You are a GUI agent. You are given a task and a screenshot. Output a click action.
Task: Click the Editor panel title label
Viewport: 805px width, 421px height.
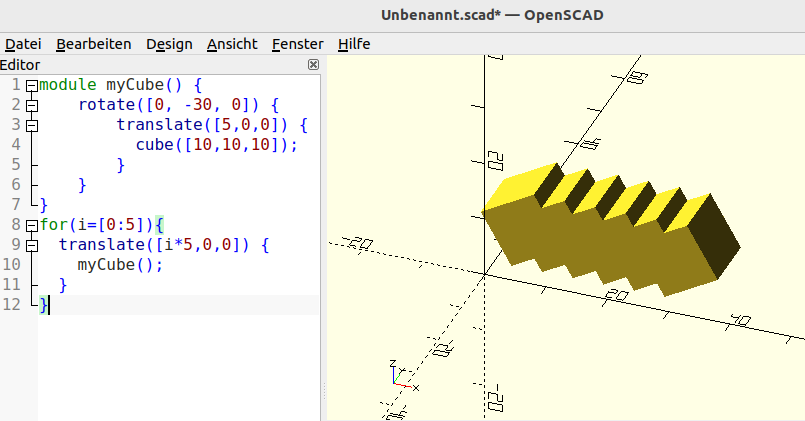coord(21,65)
